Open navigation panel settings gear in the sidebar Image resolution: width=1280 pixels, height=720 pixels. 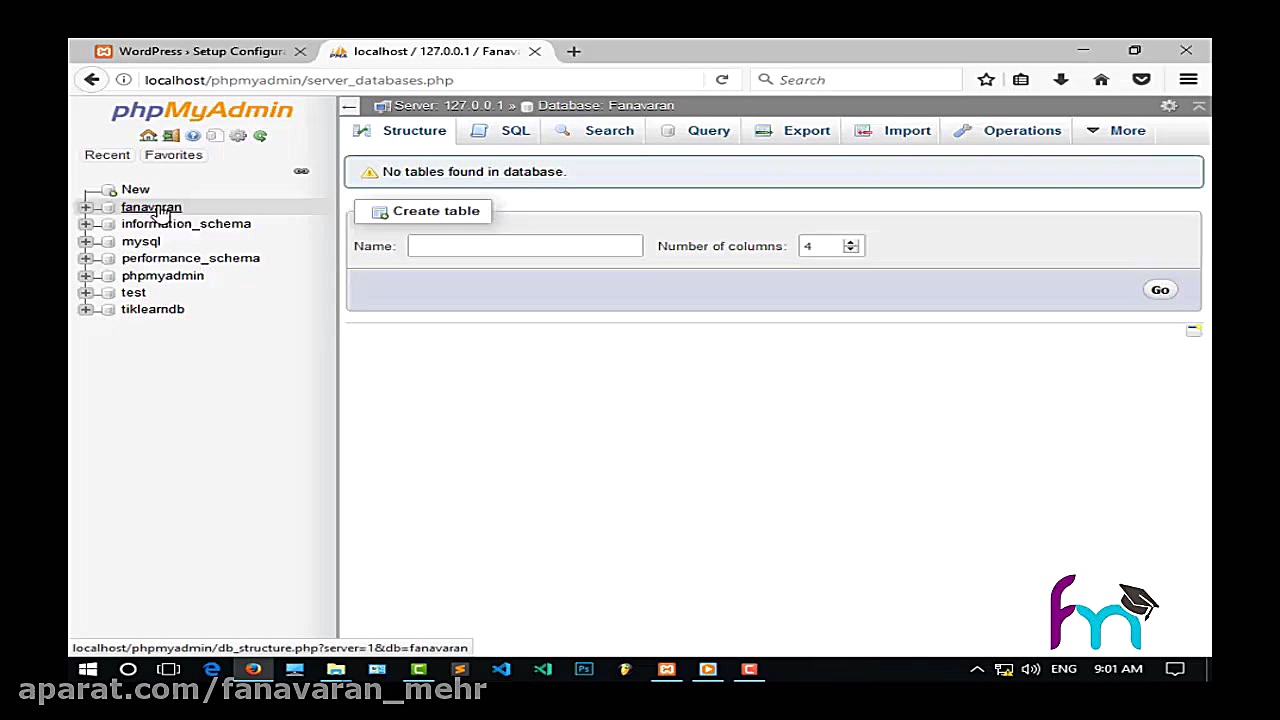tap(238, 136)
